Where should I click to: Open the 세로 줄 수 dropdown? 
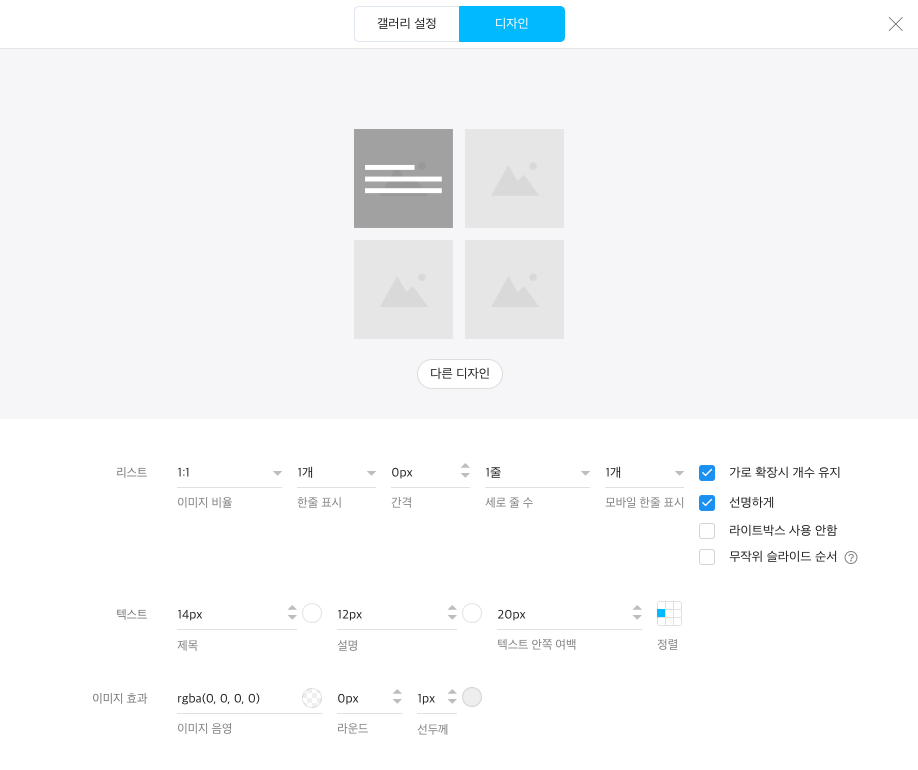click(x=537, y=473)
